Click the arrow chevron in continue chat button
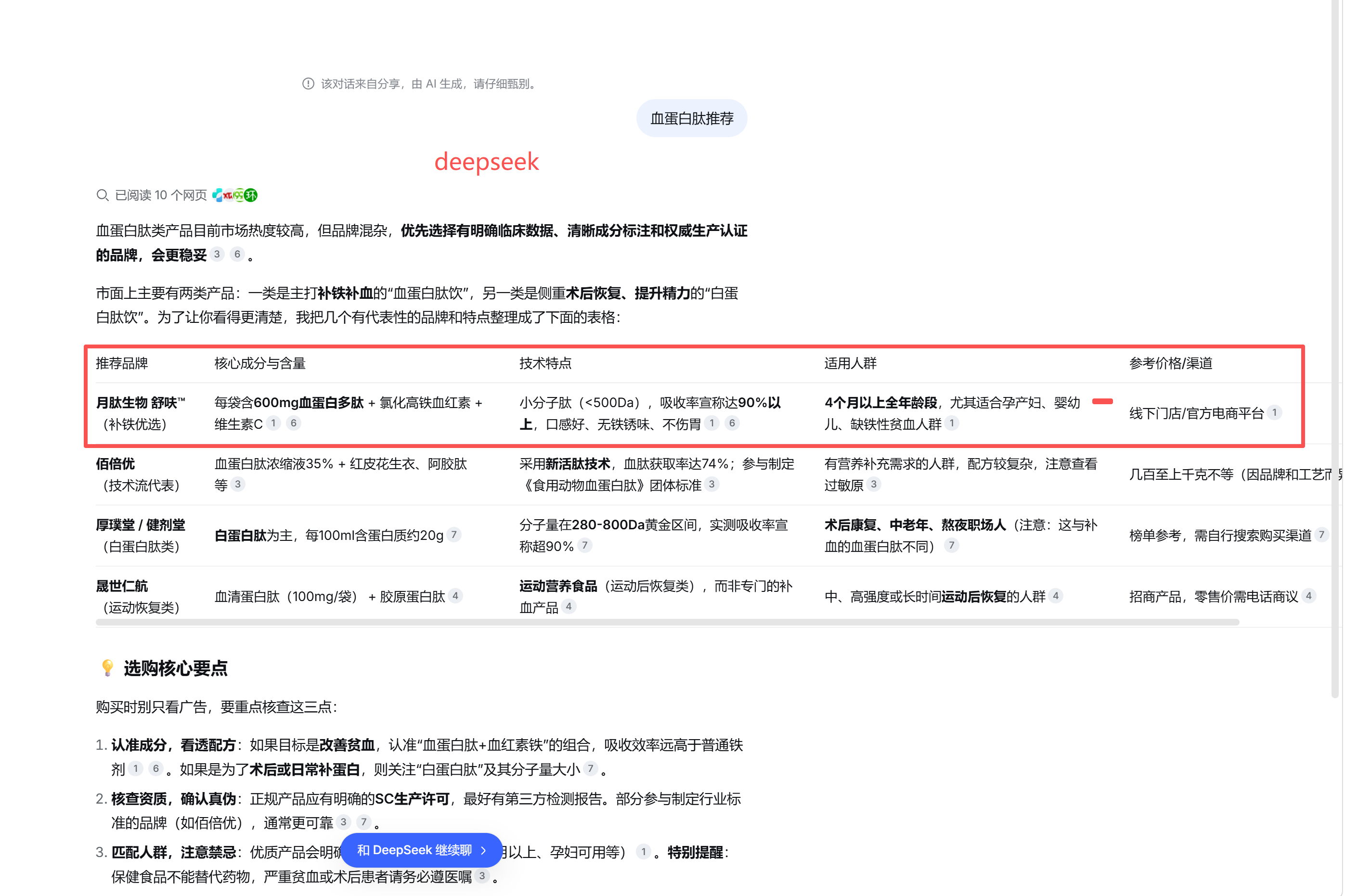Screen dimensions: 1345x896 484,850
